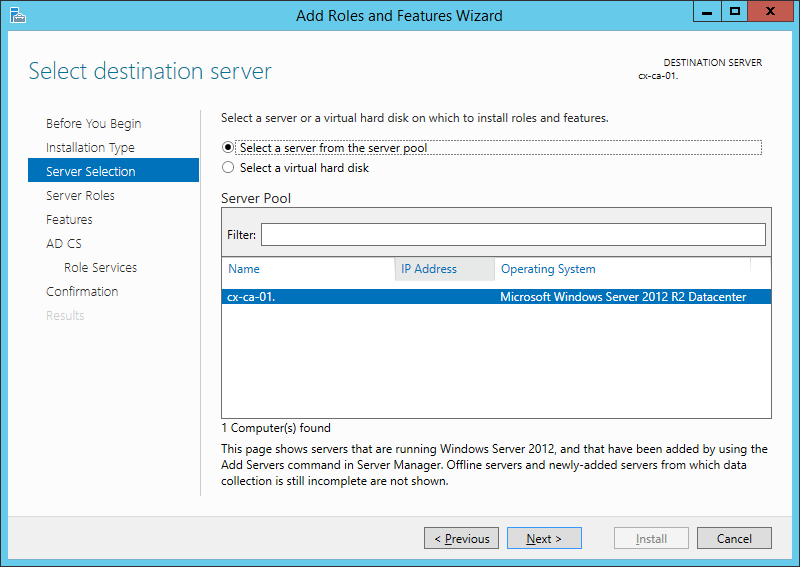
Task: Open the Installation Type step
Action: [x=90, y=148]
